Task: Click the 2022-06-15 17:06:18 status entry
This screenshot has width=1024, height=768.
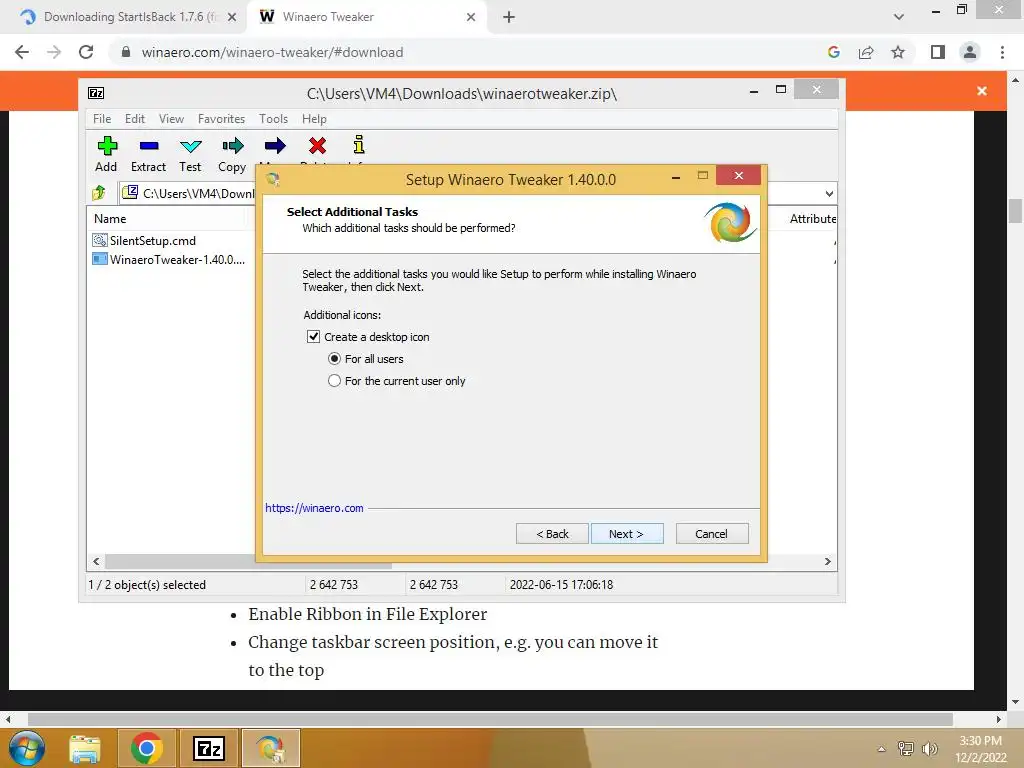Action: pos(562,584)
